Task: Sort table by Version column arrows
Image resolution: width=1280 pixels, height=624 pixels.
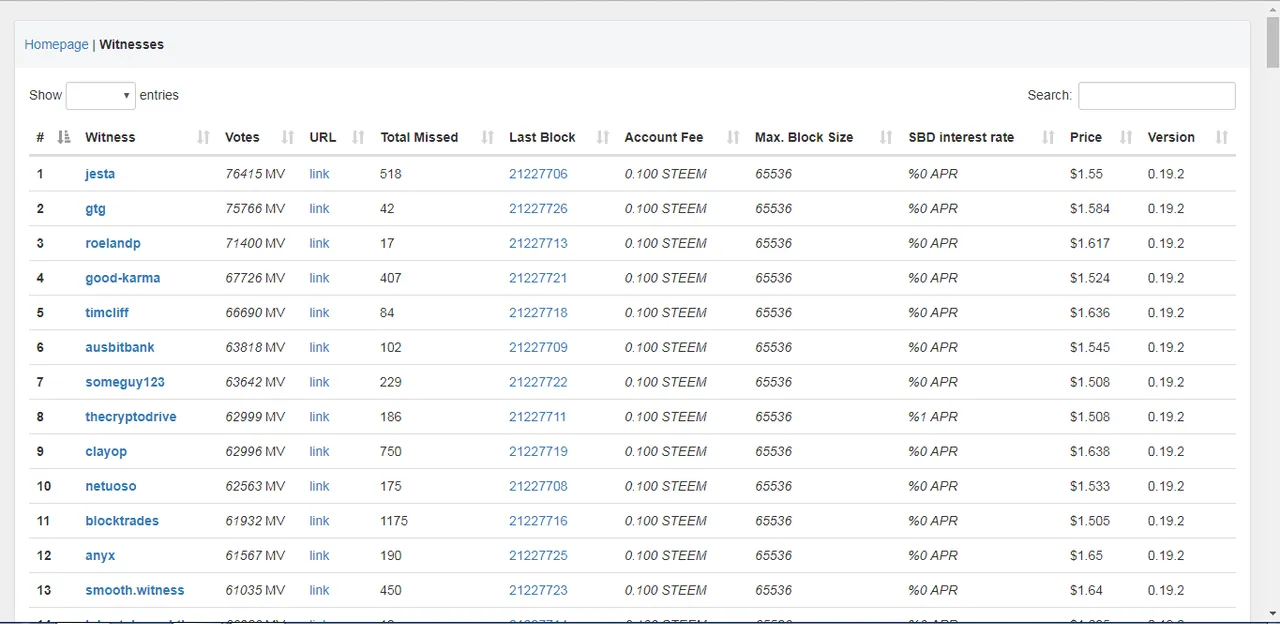Action: (1222, 137)
